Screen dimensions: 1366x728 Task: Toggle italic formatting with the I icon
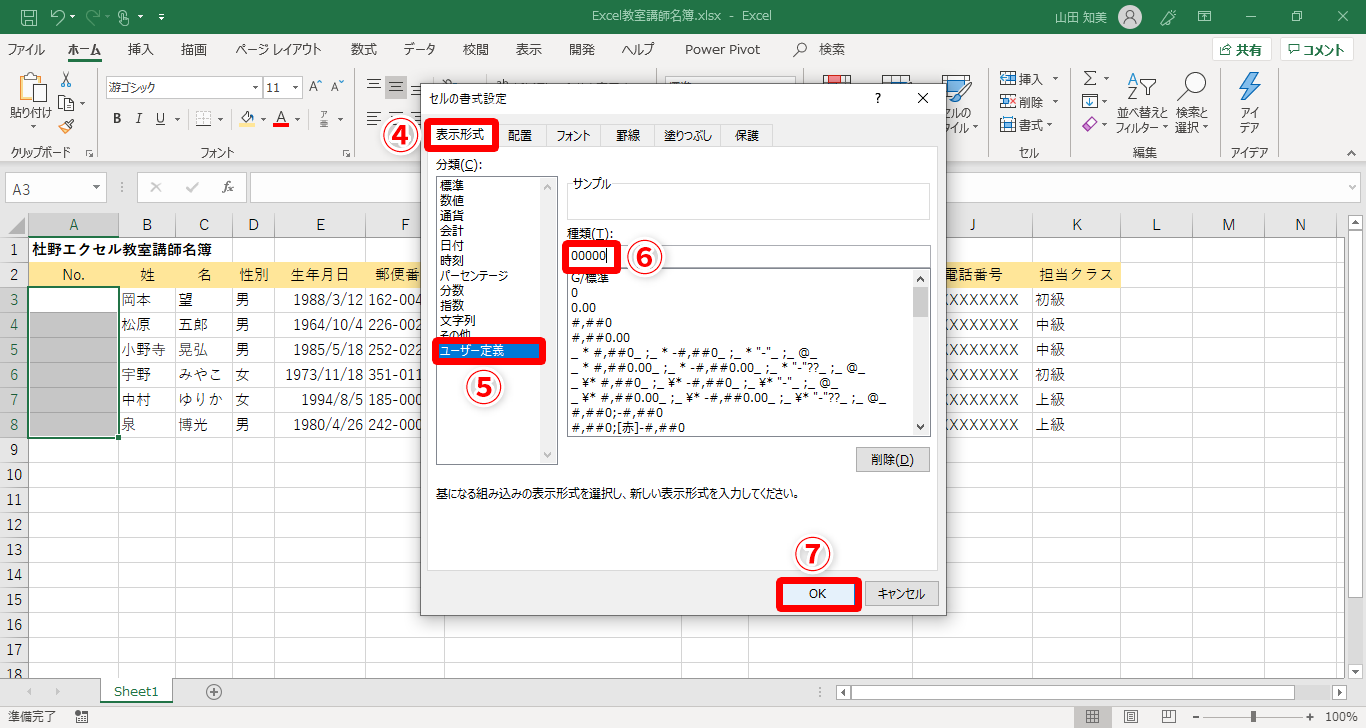point(139,119)
